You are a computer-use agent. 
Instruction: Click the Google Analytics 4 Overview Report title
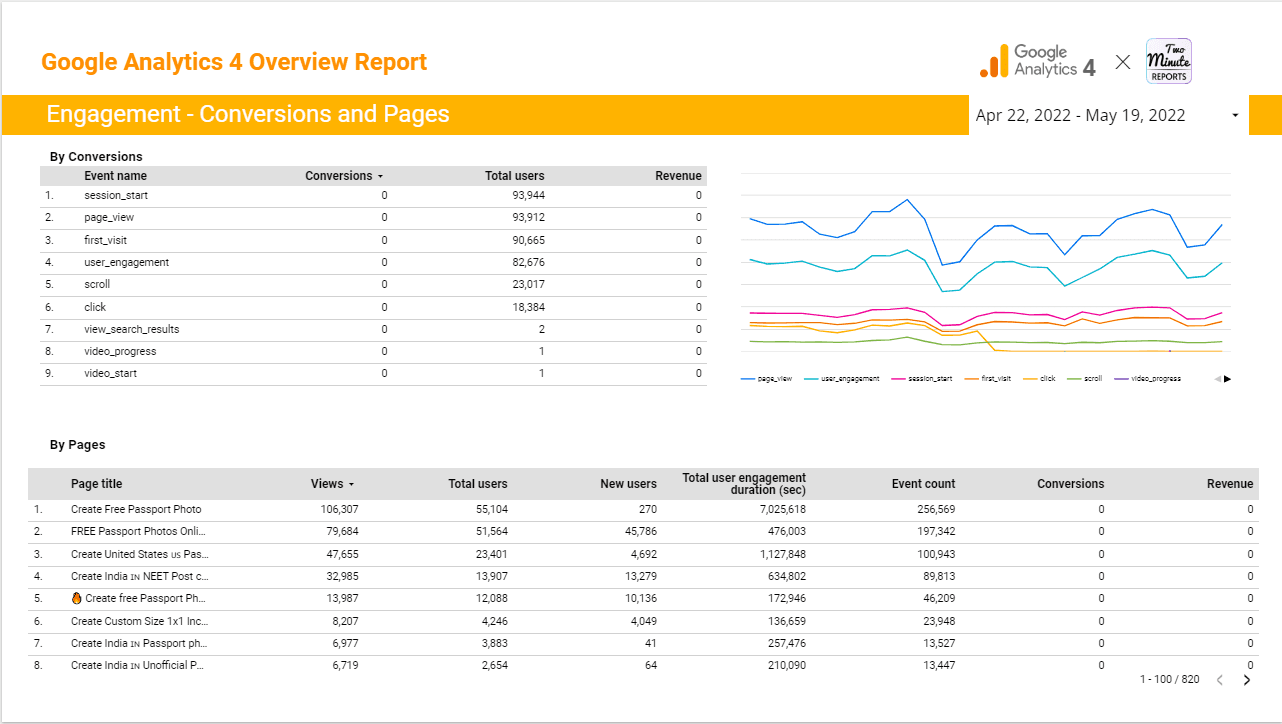(234, 62)
